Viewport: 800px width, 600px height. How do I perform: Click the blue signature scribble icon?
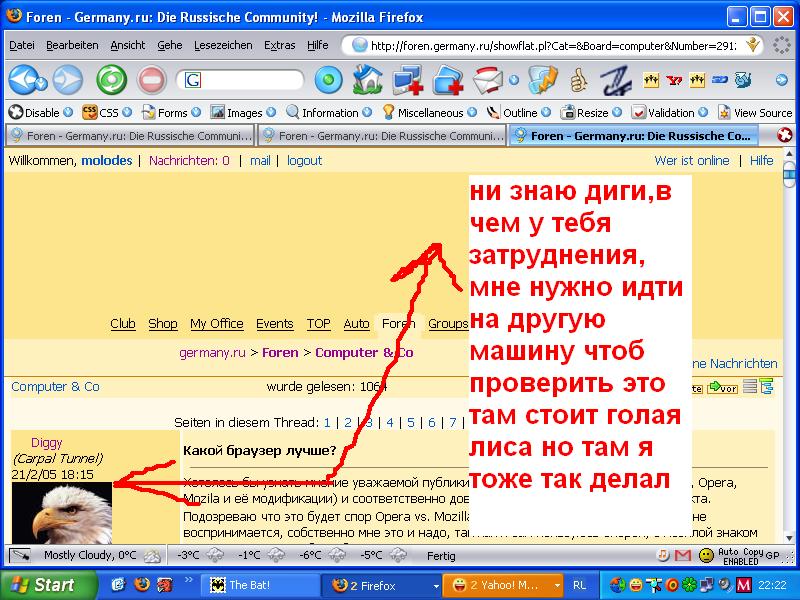tap(616, 80)
